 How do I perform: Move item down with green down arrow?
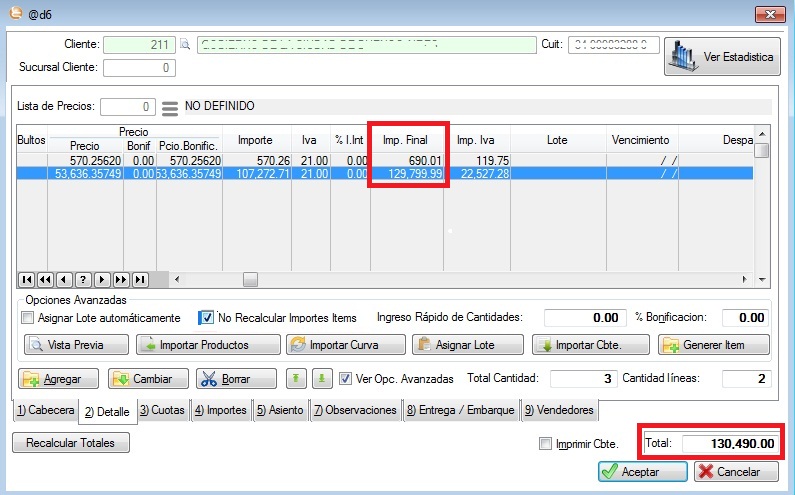pyautogui.click(x=321, y=379)
